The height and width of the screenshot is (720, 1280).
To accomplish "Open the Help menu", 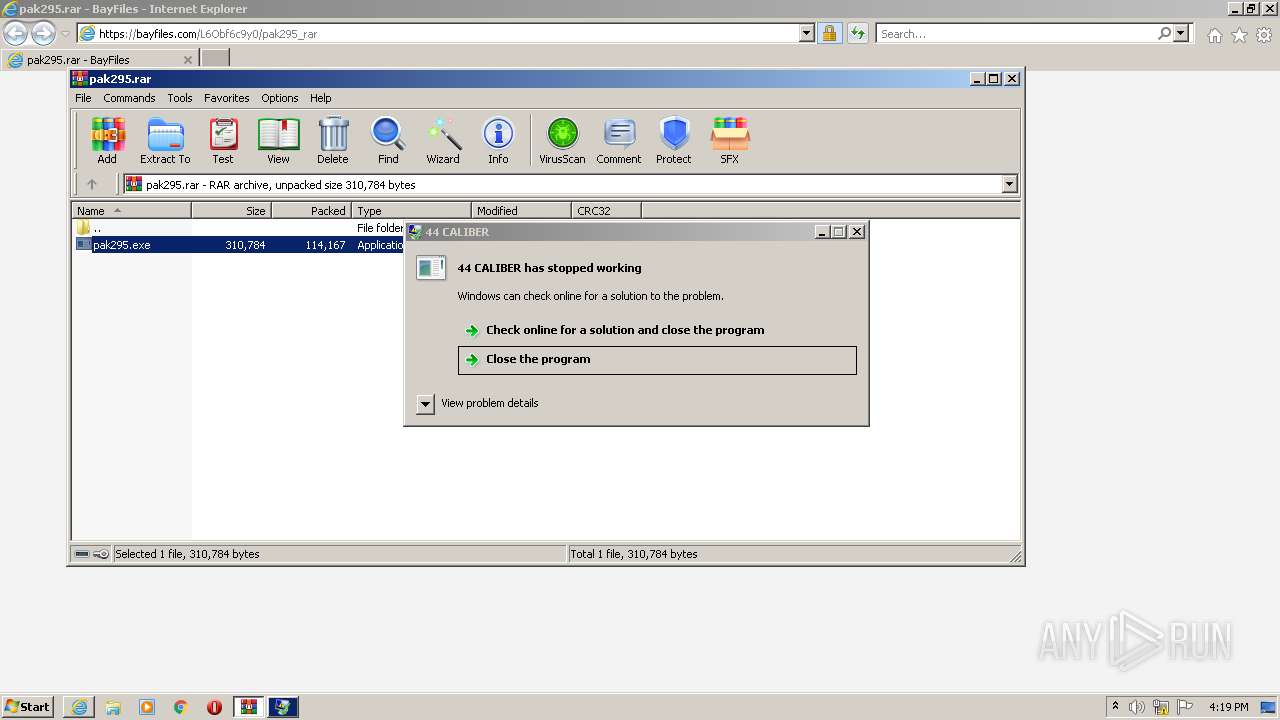I will click(320, 98).
